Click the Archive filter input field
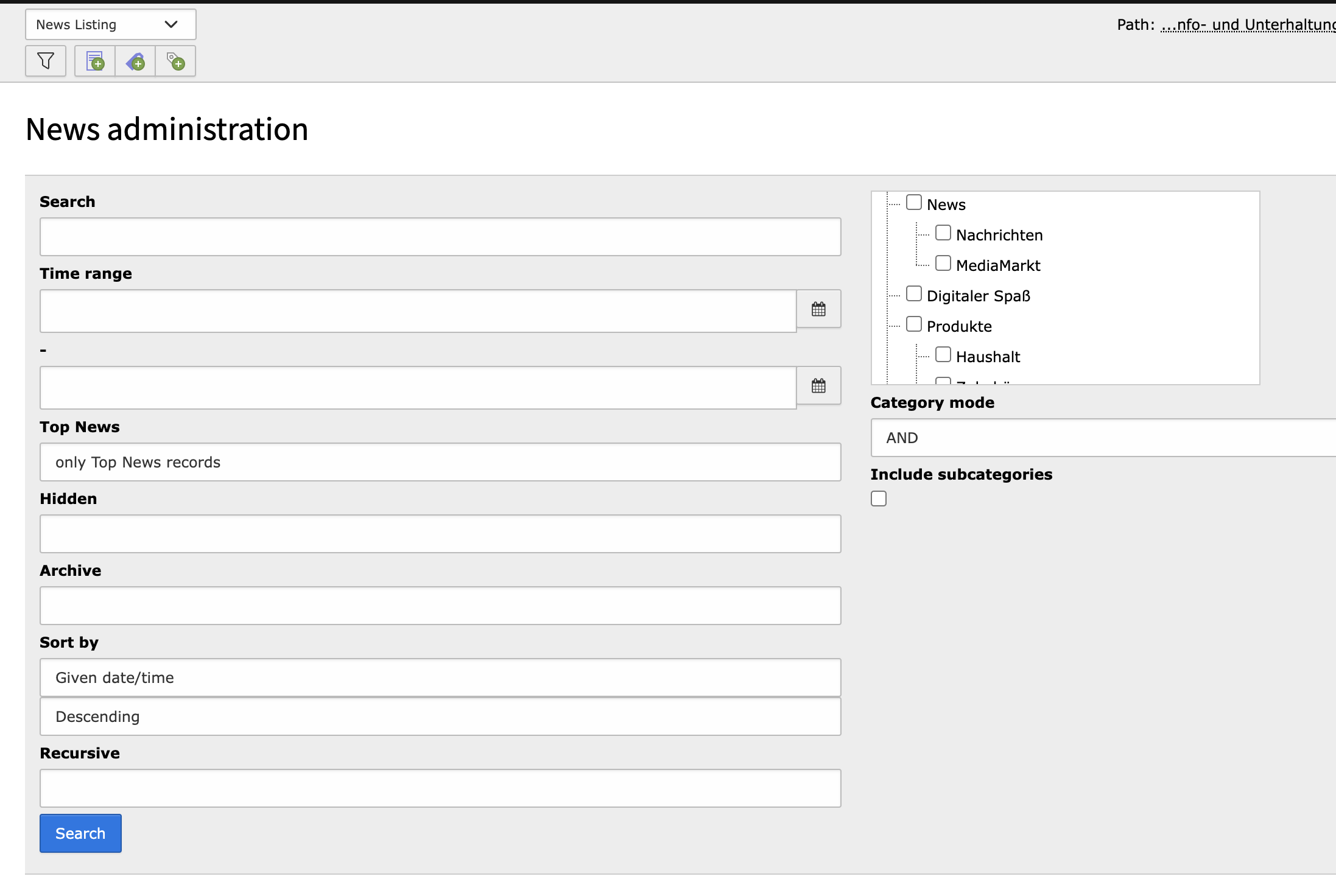 (440, 605)
